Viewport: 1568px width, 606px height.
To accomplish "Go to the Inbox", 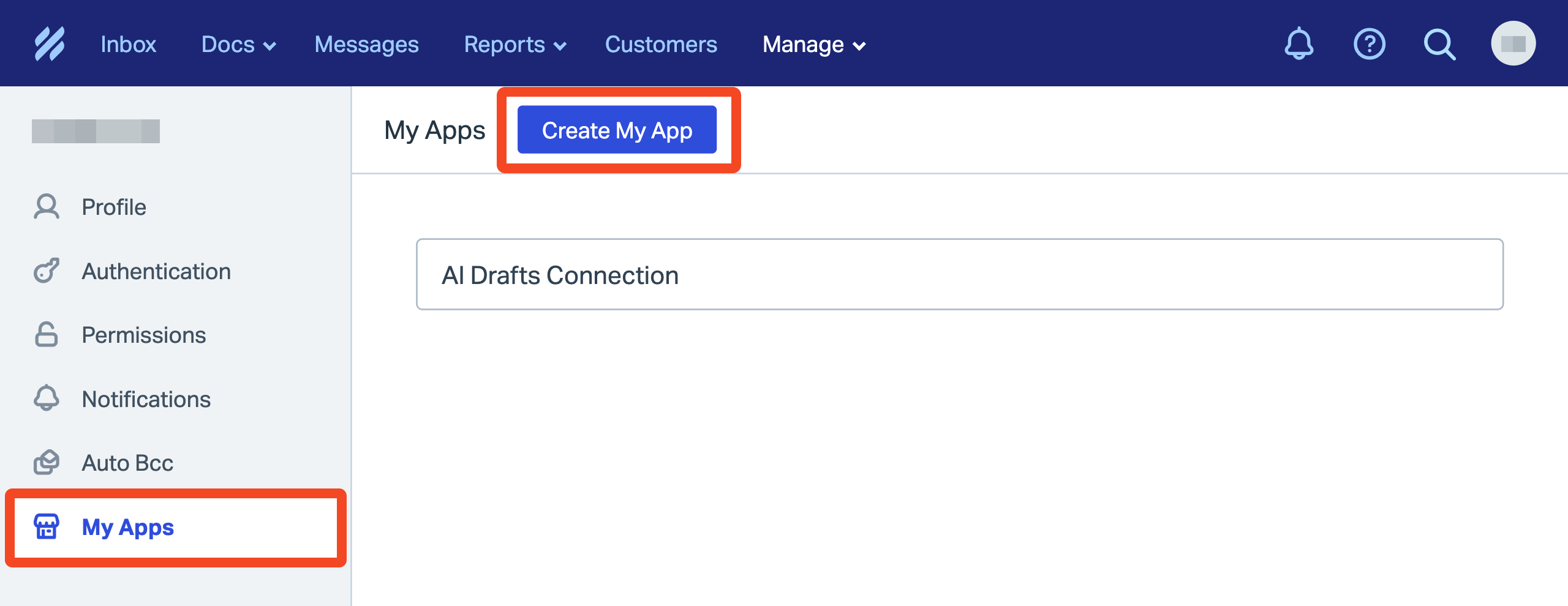I will coord(129,44).
